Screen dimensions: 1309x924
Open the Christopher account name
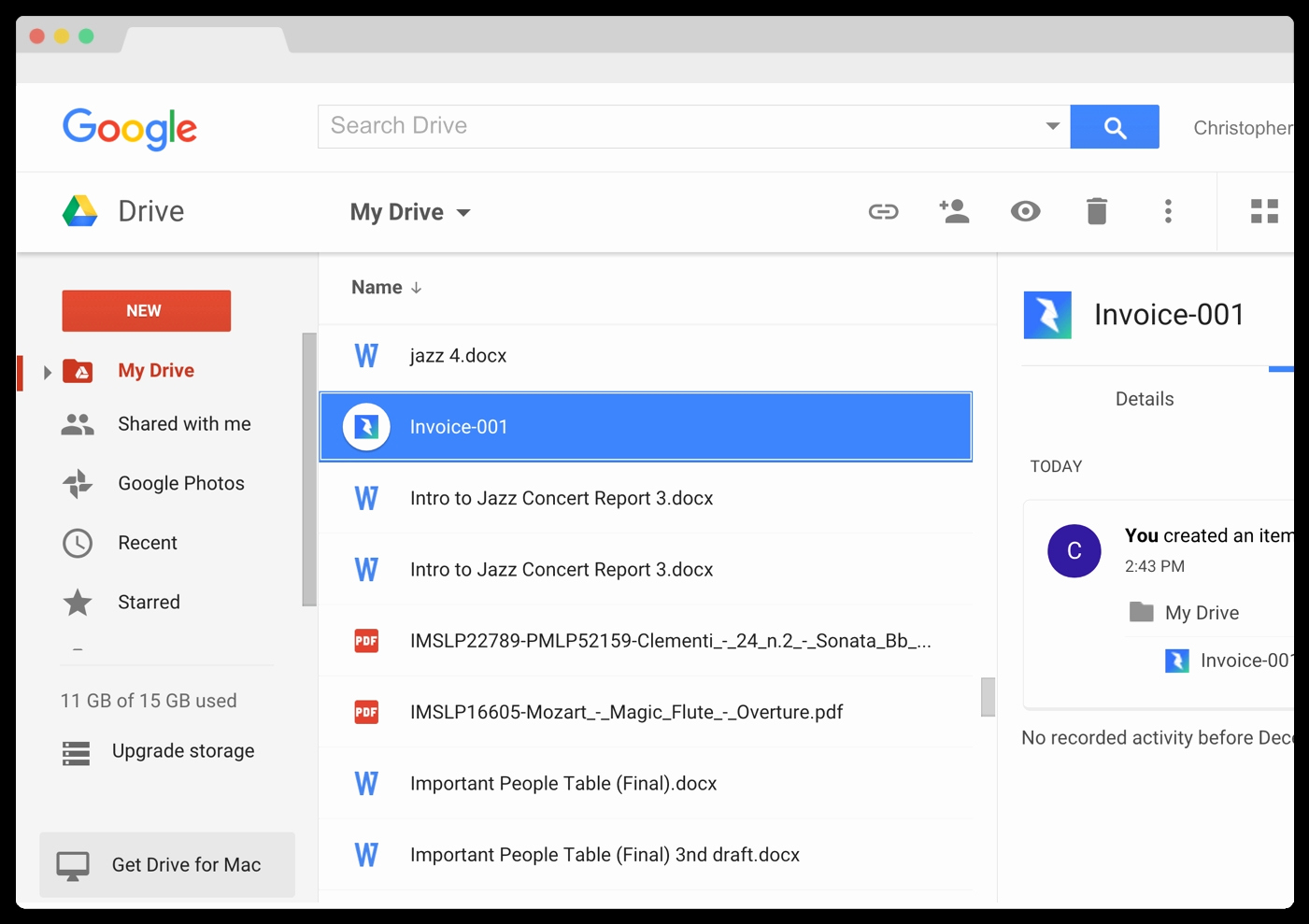coord(1244,128)
